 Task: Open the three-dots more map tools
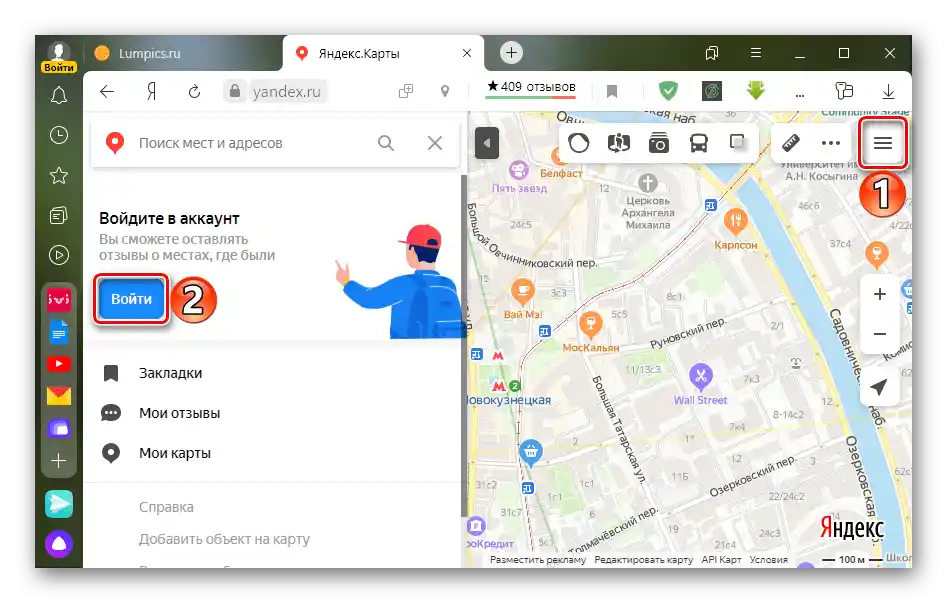point(831,143)
